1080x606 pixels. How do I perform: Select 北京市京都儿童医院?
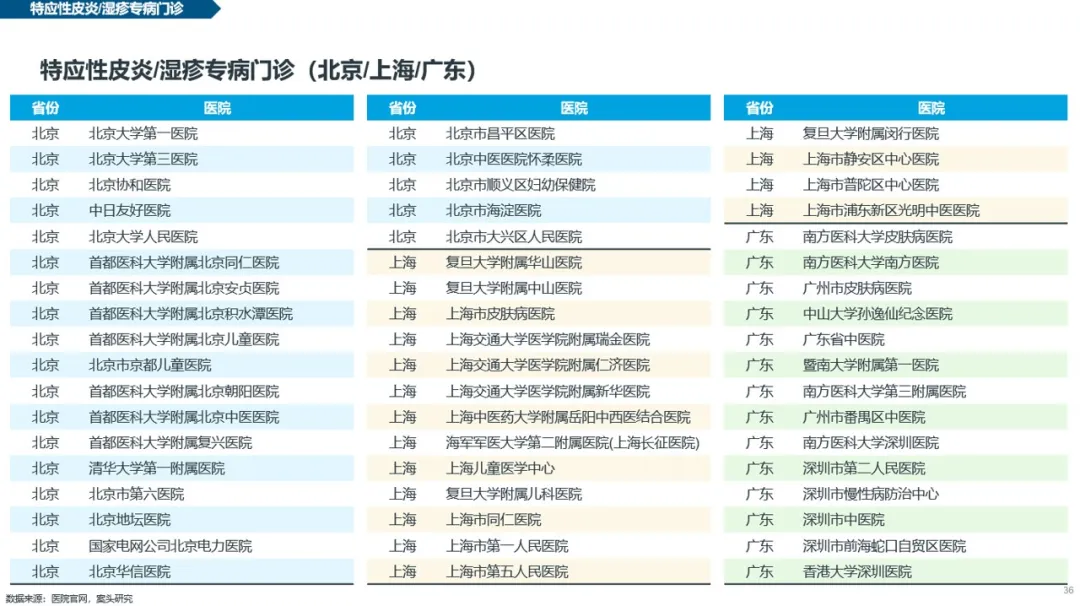(150, 365)
